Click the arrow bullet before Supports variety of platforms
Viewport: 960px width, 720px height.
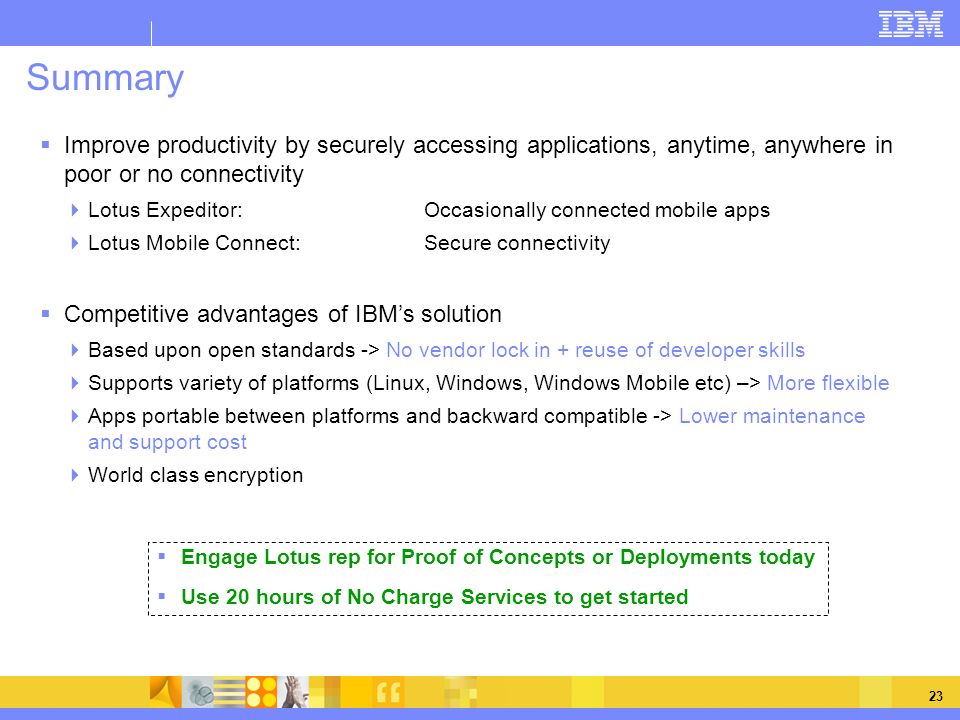coord(75,383)
